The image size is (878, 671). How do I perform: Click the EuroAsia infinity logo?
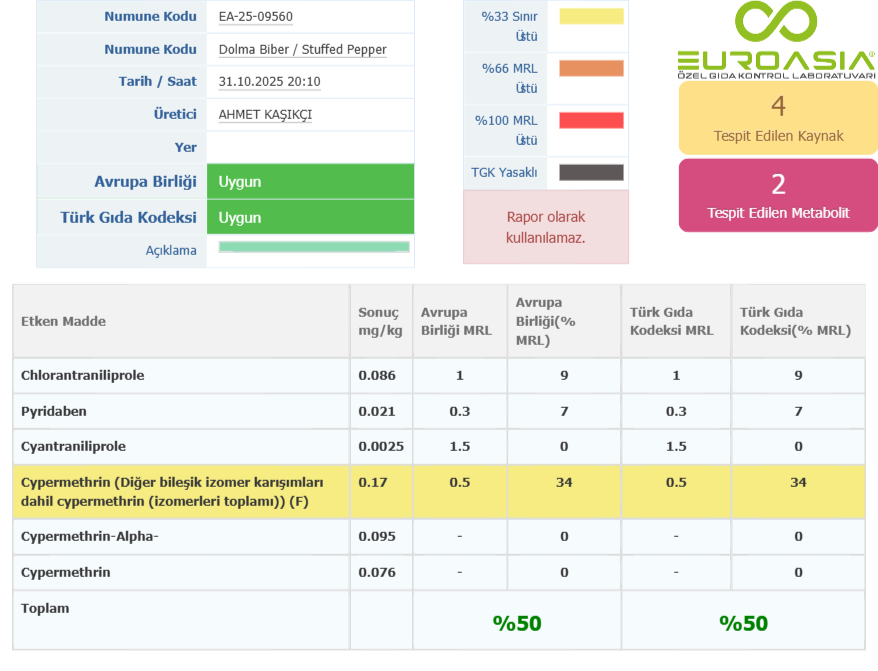point(776,23)
